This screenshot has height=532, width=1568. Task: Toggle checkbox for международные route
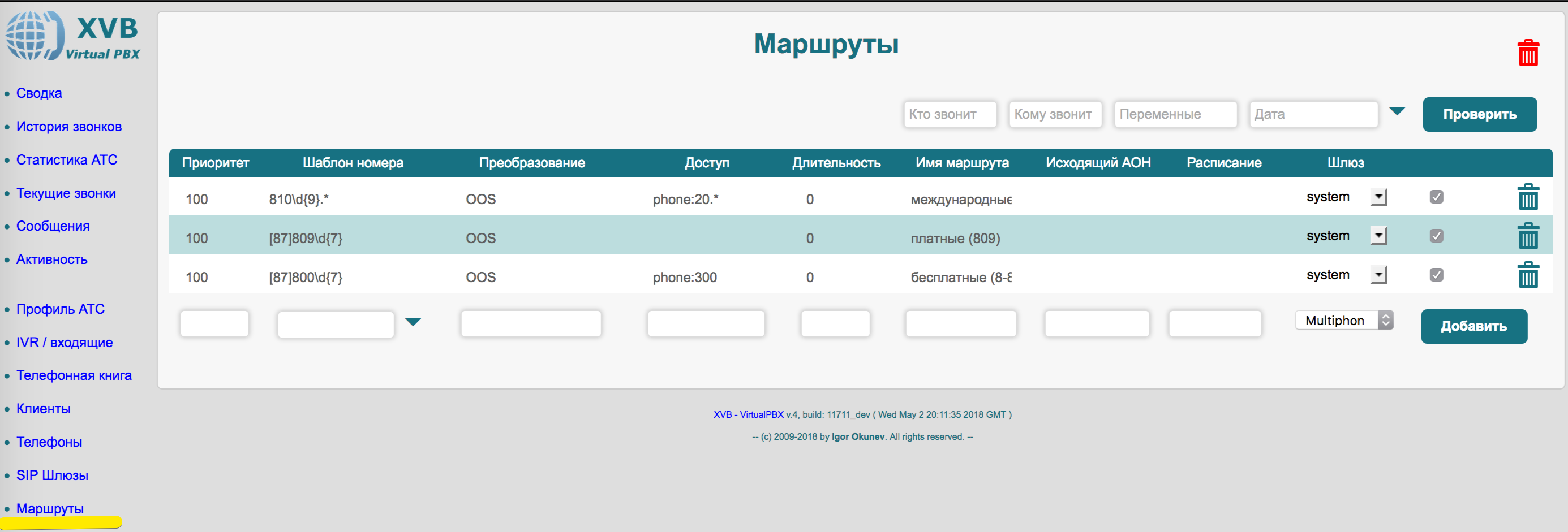point(1436,197)
